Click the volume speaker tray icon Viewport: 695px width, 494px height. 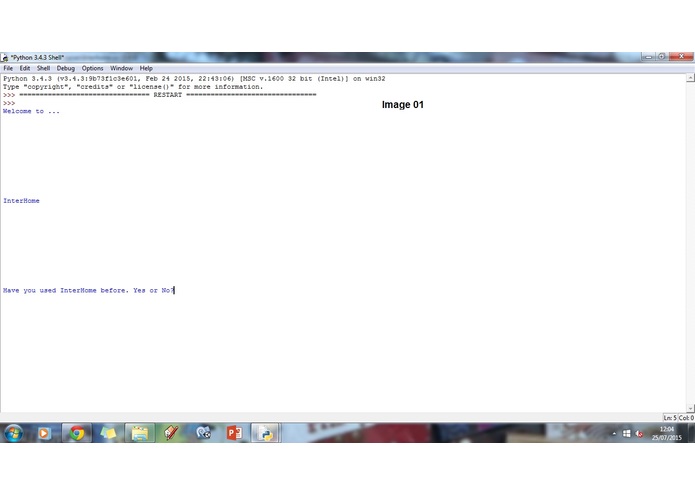639,434
